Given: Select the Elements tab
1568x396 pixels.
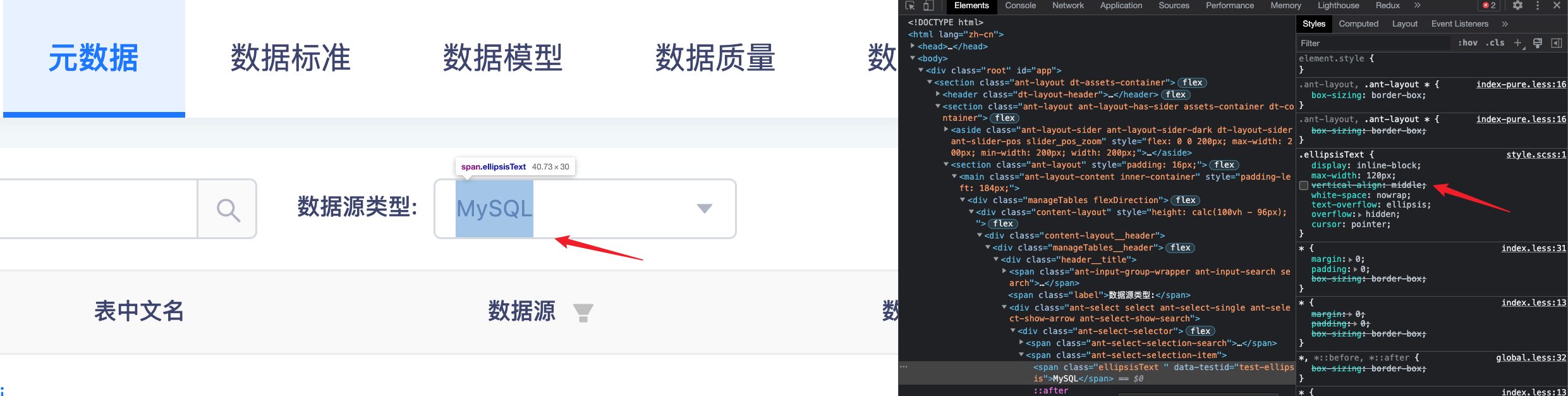Looking at the screenshot, I should click(x=971, y=6).
